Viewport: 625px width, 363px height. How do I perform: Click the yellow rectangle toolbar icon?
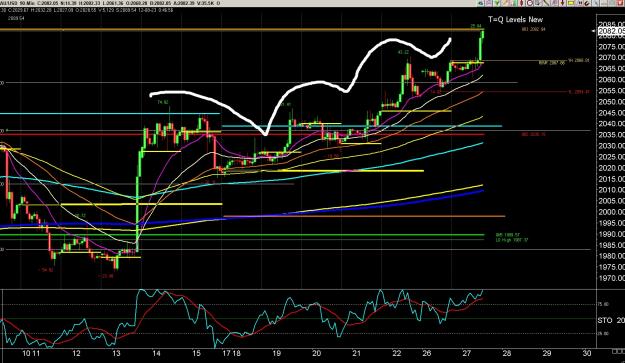pos(570,3)
